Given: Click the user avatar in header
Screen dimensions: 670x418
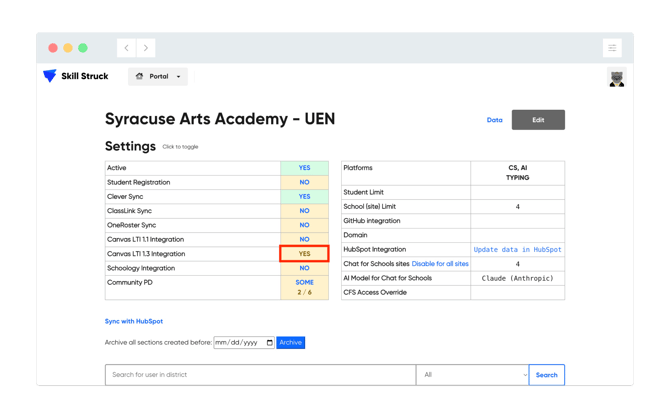Looking at the screenshot, I should click(616, 78).
